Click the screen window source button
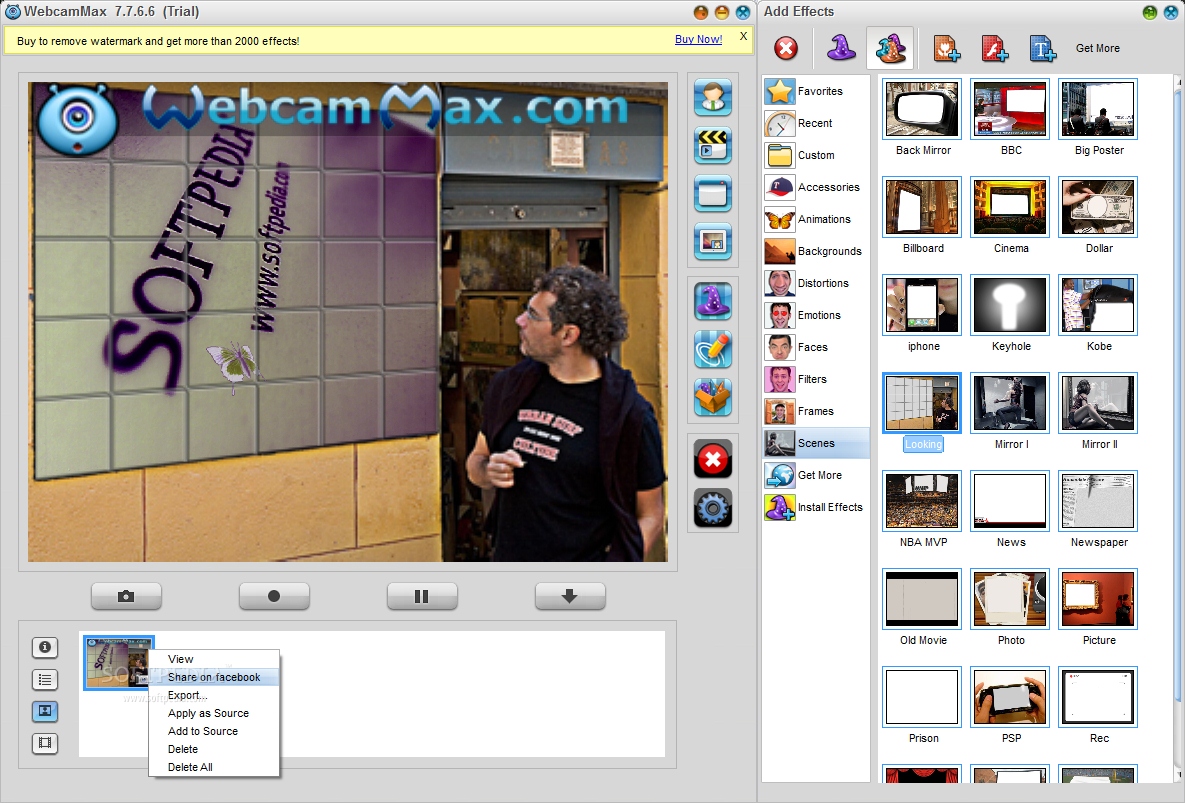Viewport: 1185px width, 803px height. click(x=713, y=194)
